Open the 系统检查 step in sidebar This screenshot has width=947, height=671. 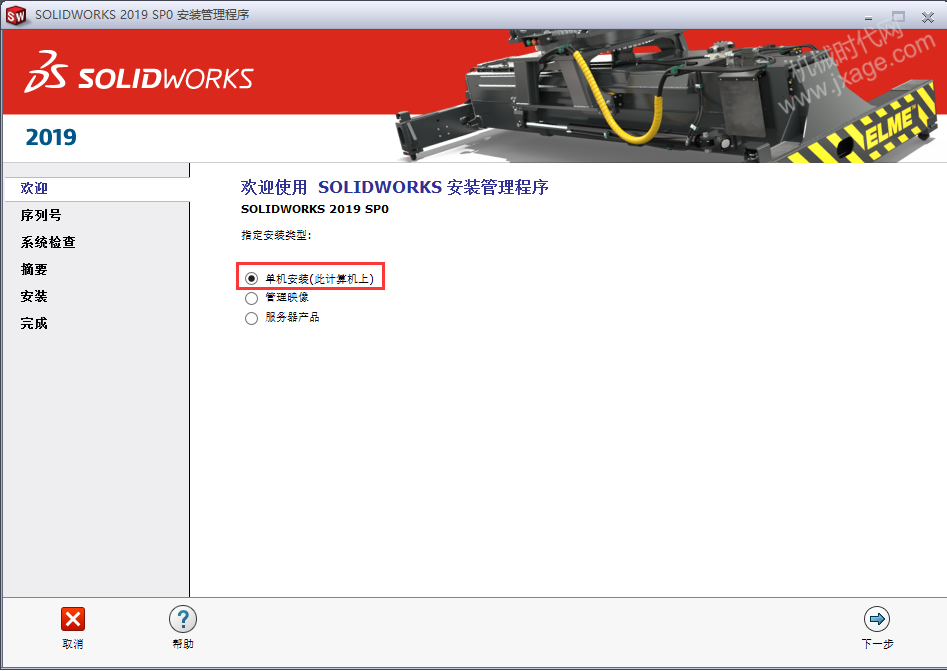48,243
